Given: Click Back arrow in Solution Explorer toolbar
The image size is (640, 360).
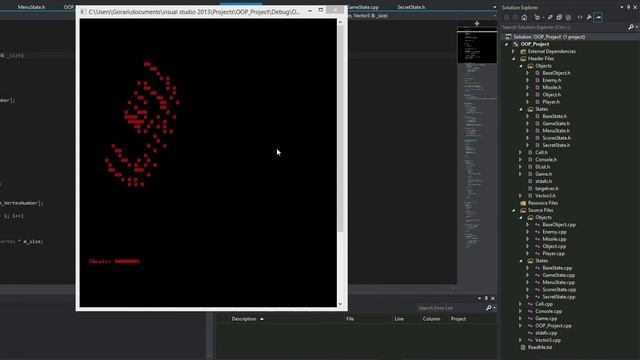Looking at the screenshot, I should tap(507, 17).
